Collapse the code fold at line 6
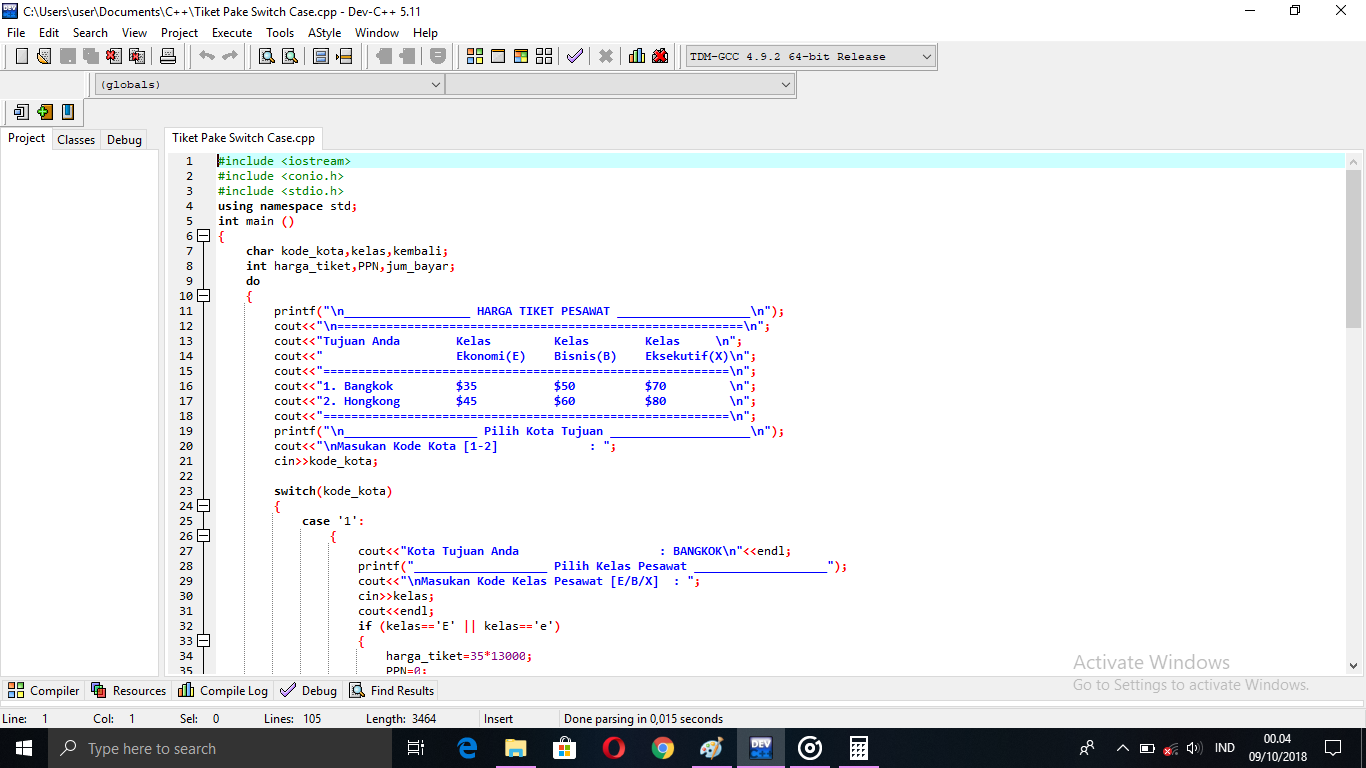The image size is (1366, 768). tap(204, 236)
